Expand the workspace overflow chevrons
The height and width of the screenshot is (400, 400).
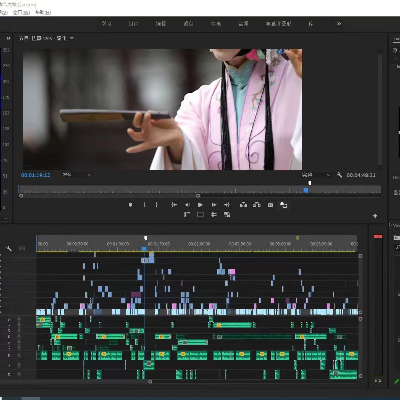(x=339, y=24)
